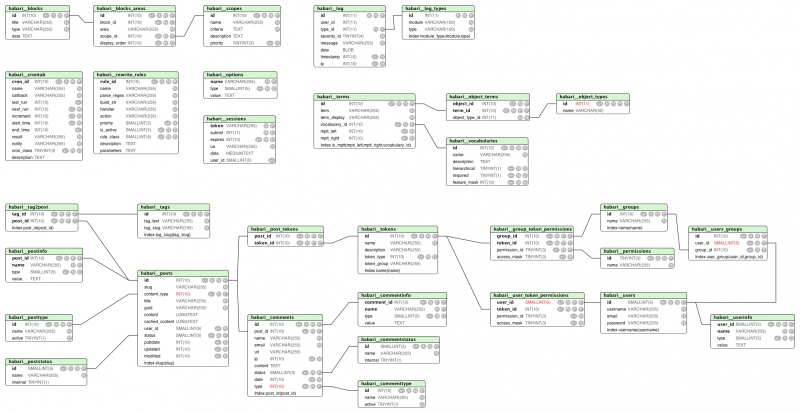This screenshot has height=413, width=800.
Task: Select timestamp field in habari__log
Action: point(349,57)
